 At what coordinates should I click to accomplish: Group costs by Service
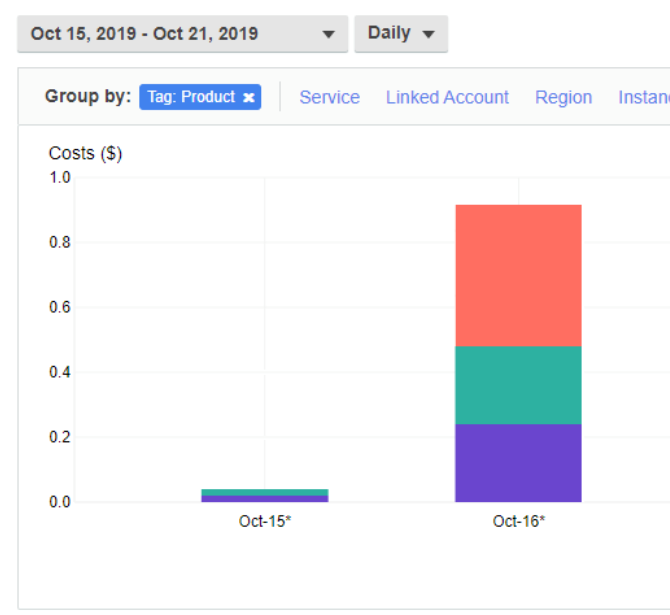click(x=329, y=97)
